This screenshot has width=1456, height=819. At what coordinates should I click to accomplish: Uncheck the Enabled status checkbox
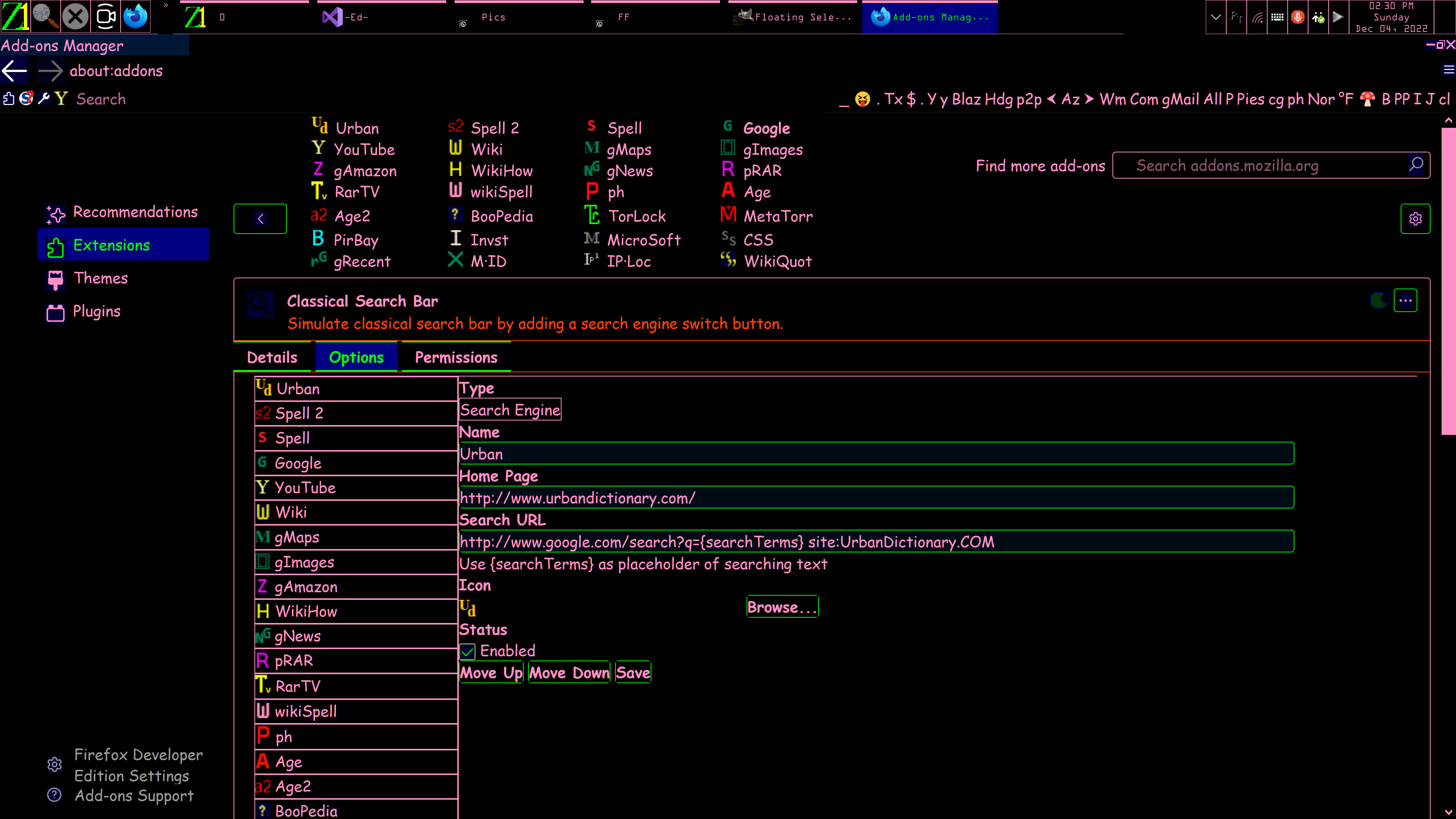coord(468,651)
